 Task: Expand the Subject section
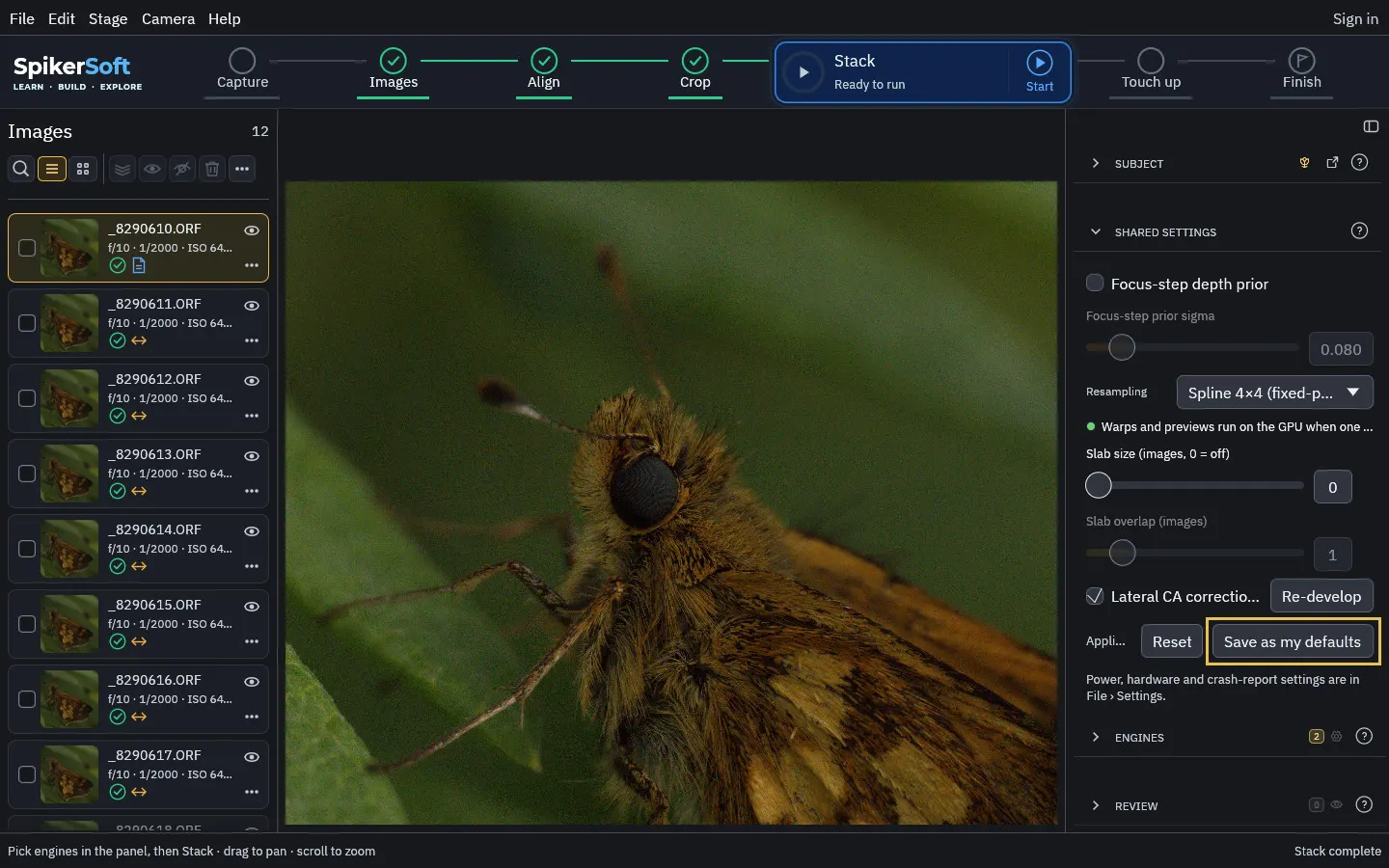[1095, 163]
